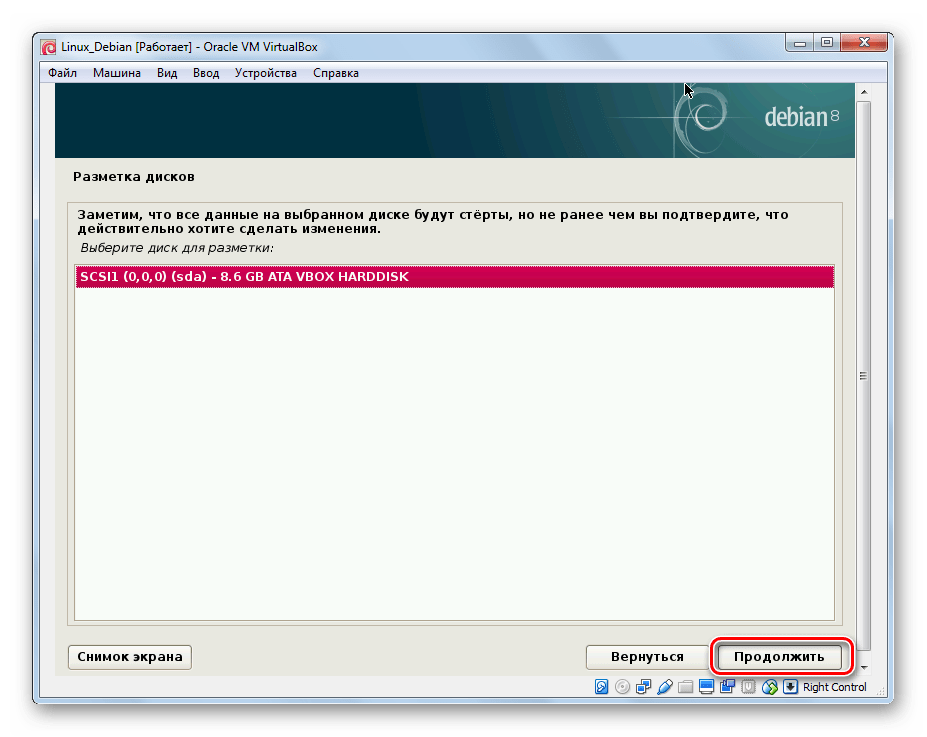
Task: Click the Снимок экрана button
Action: coord(129,657)
